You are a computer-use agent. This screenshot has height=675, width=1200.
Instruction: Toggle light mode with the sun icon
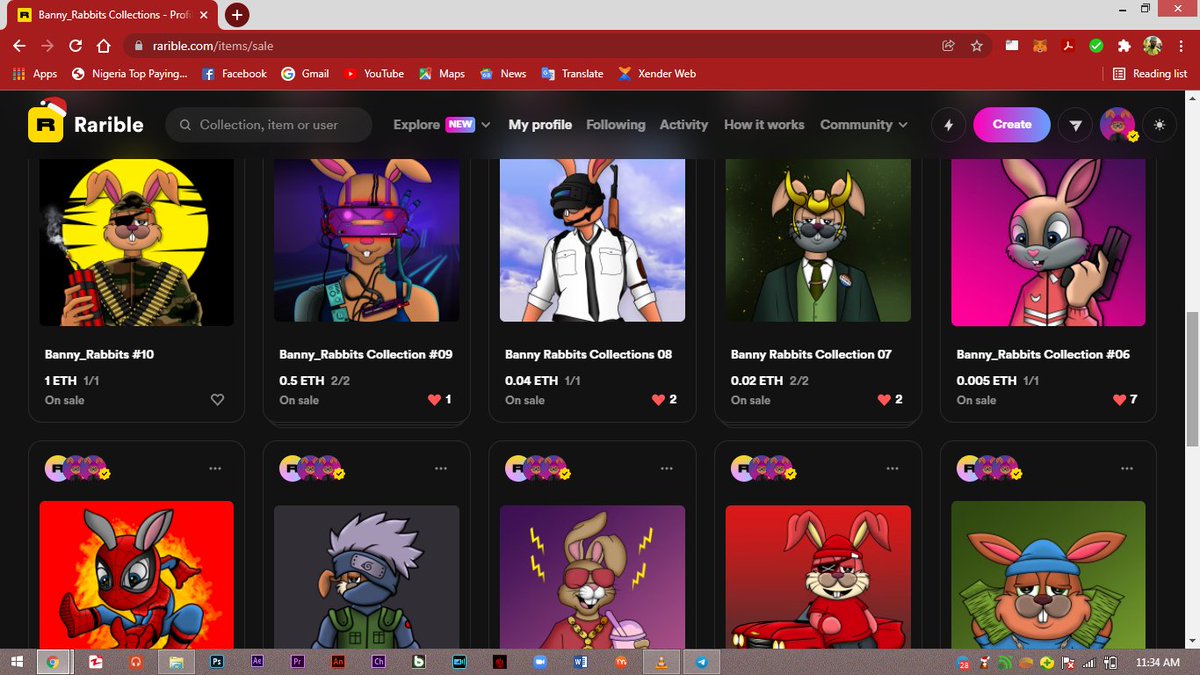1159,125
